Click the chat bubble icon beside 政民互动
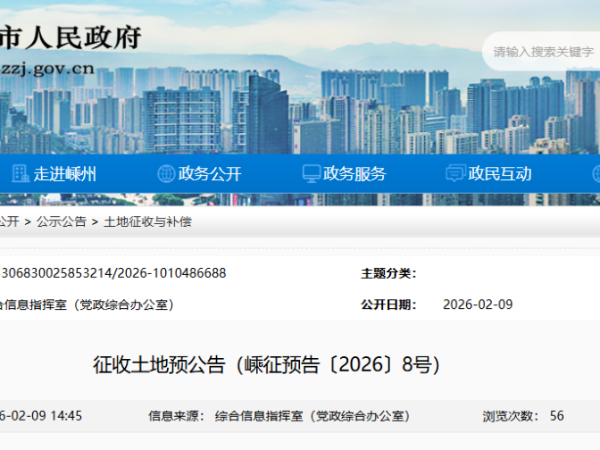 457,173
